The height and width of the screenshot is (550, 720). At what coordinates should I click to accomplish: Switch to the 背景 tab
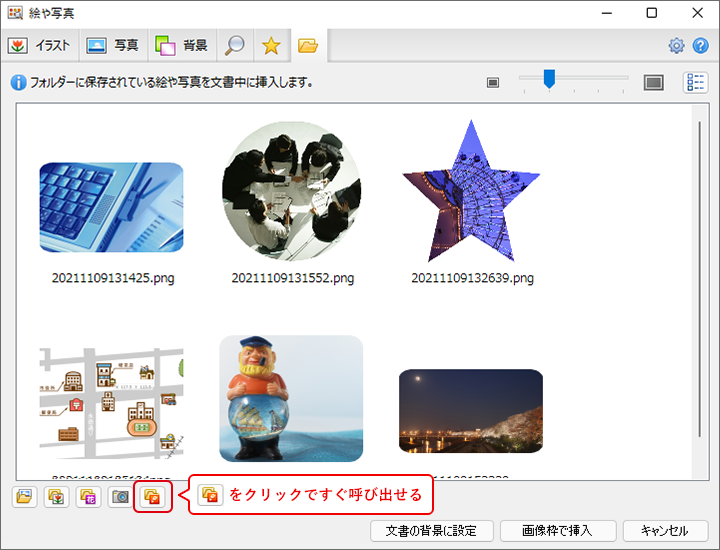181,45
